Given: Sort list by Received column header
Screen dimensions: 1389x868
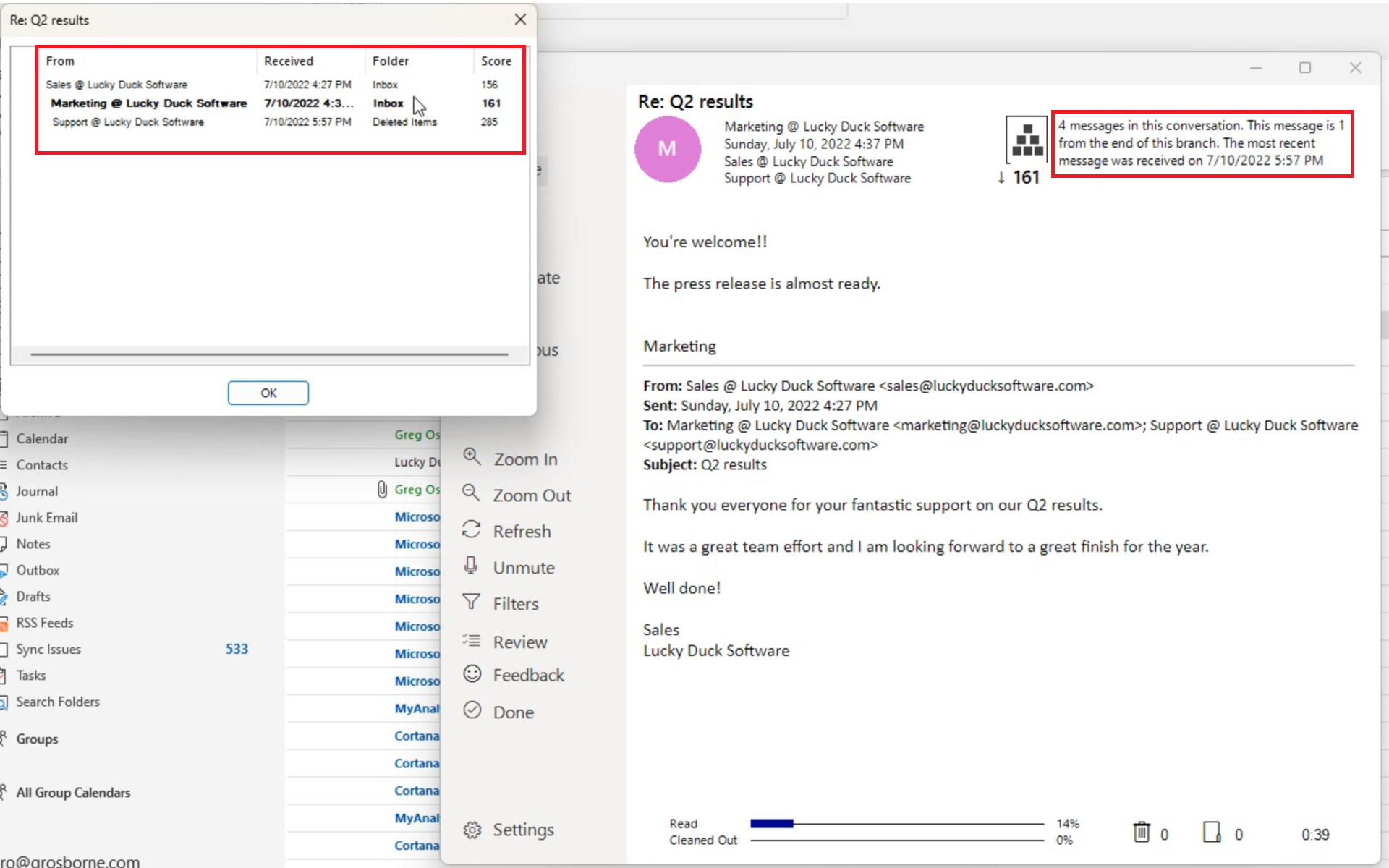Looking at the screenshot, I should click(x=288, y=61).
